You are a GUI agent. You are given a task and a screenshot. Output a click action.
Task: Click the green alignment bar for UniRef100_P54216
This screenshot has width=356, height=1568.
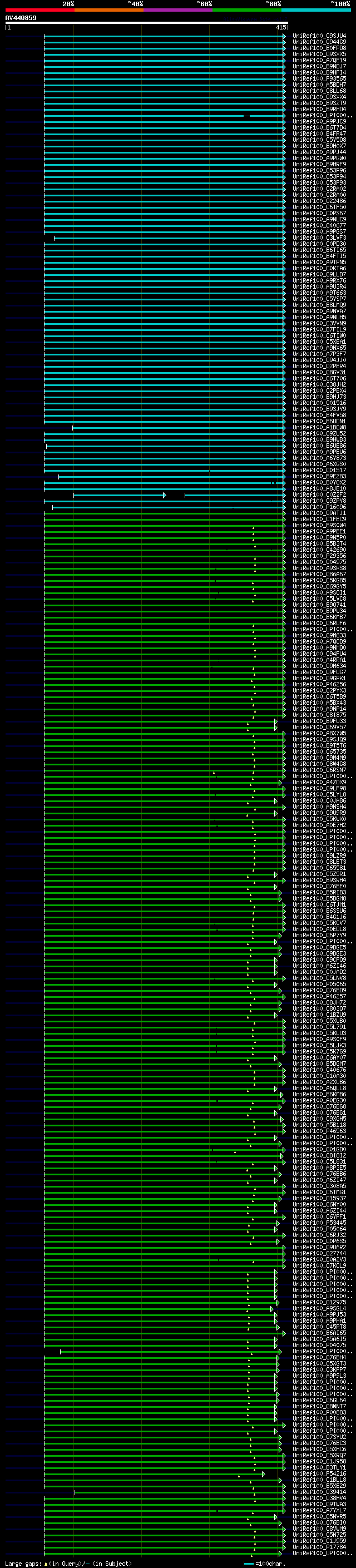click(x=155, y=1474)
